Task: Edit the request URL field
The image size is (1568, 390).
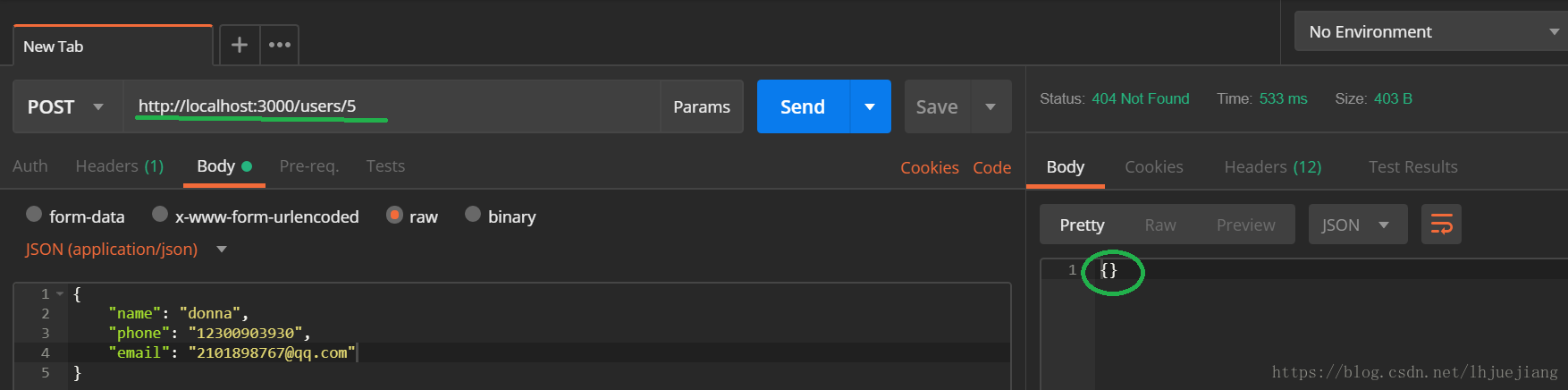Action: click(x=392, y=106)
